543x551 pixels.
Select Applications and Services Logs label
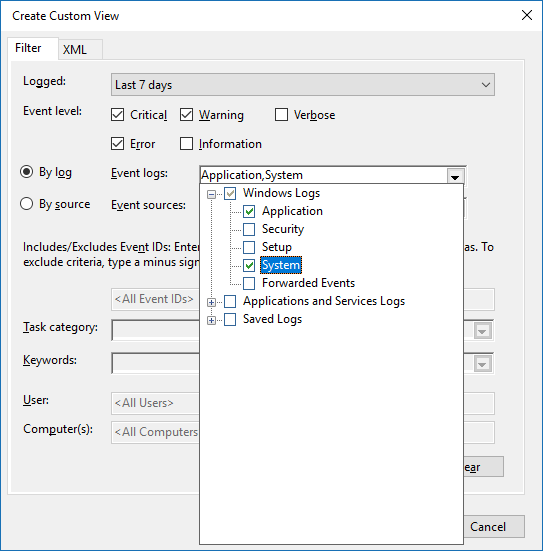tap(324, 301)
